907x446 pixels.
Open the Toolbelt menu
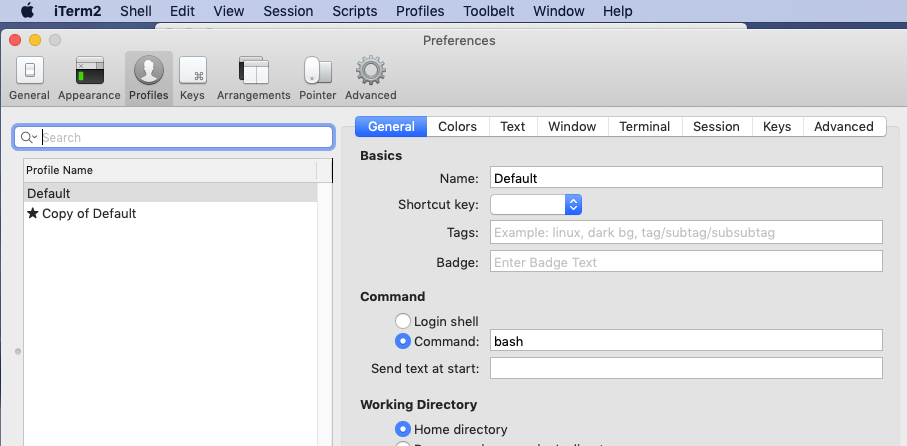click(489, 11)
